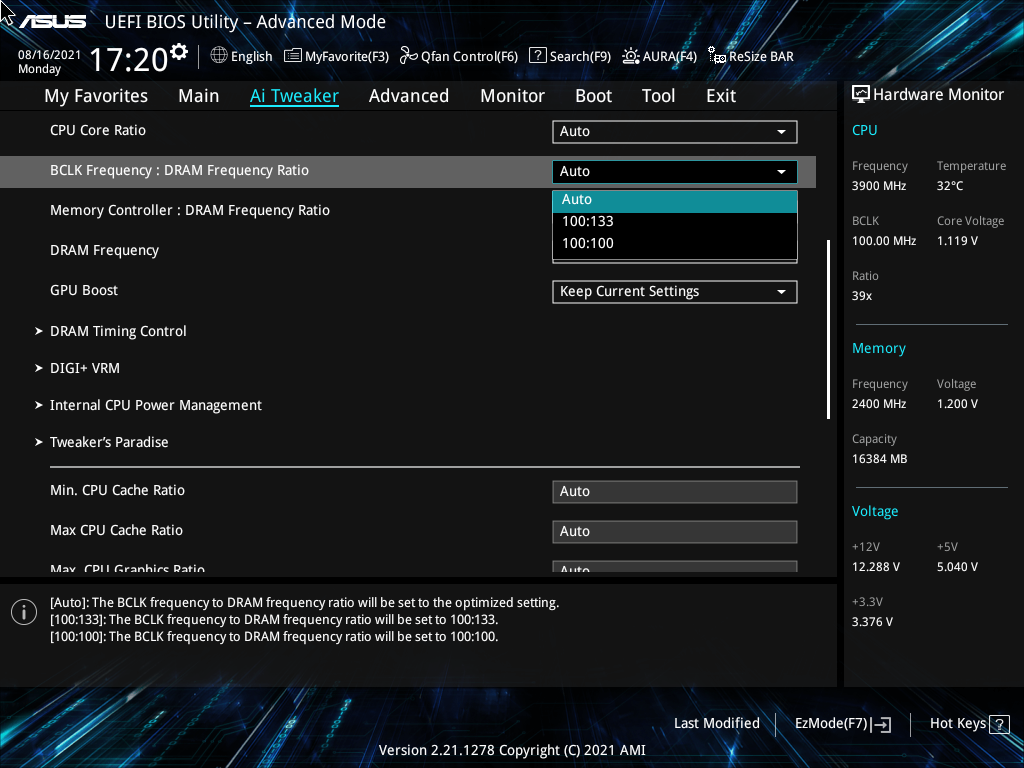Viewport: 1024px width, 768px height.
Task: Click the 39x ratio value
Action: click(x=862, y=296)
